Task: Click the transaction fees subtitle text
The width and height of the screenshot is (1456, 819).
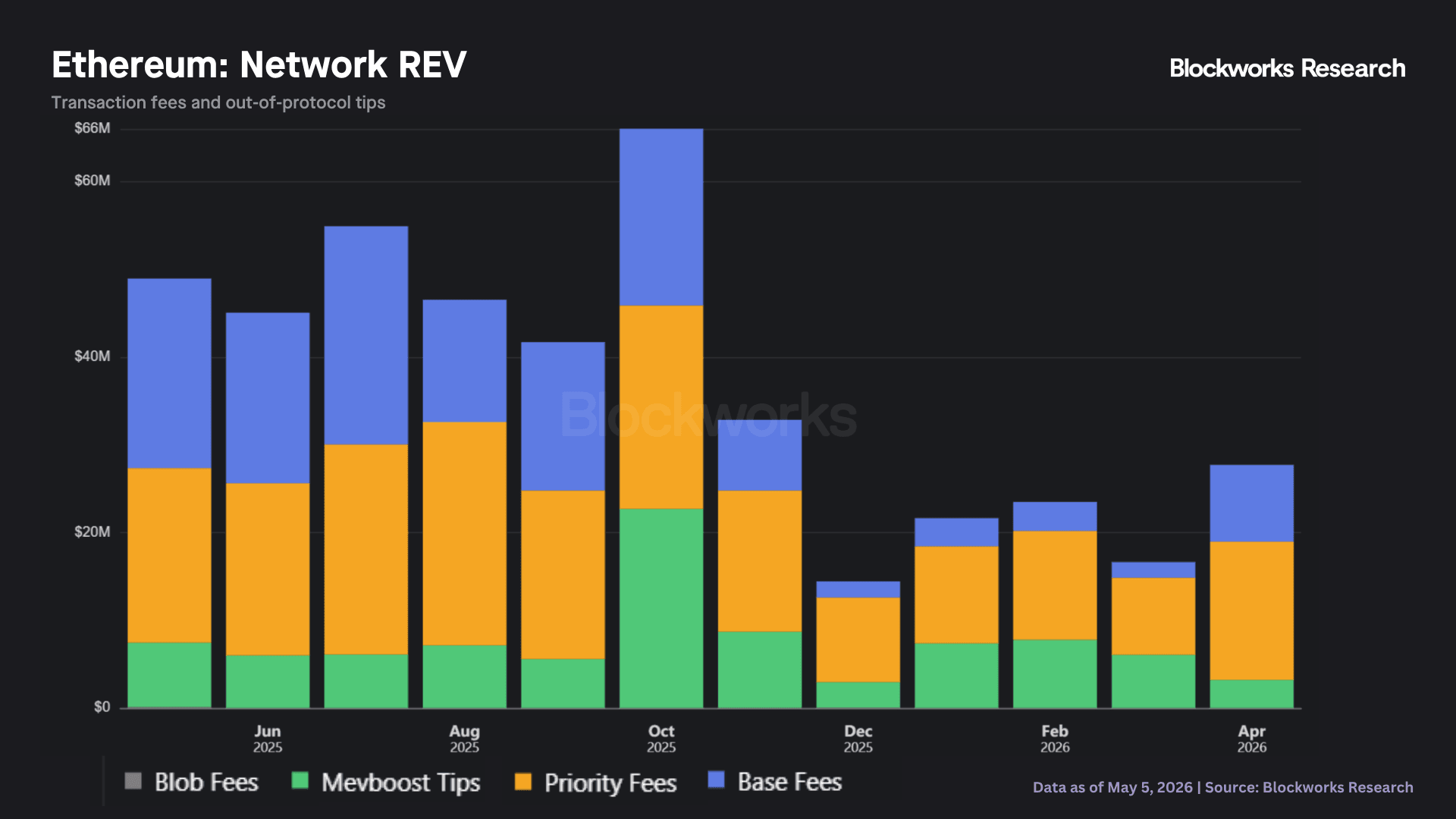Action: click(x=218, y=102)
